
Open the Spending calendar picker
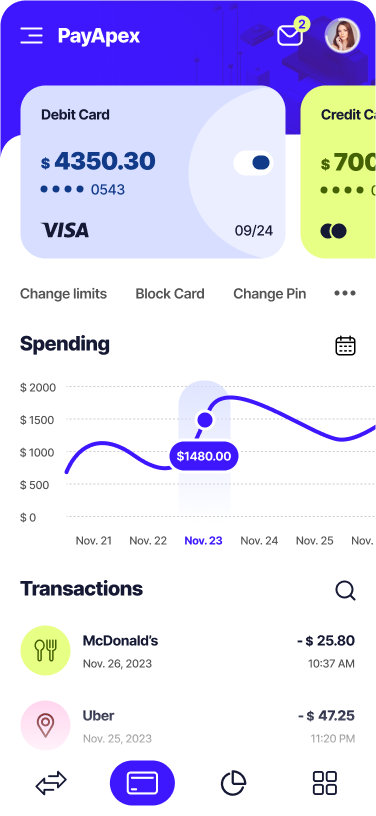click(x=345, y=346)
